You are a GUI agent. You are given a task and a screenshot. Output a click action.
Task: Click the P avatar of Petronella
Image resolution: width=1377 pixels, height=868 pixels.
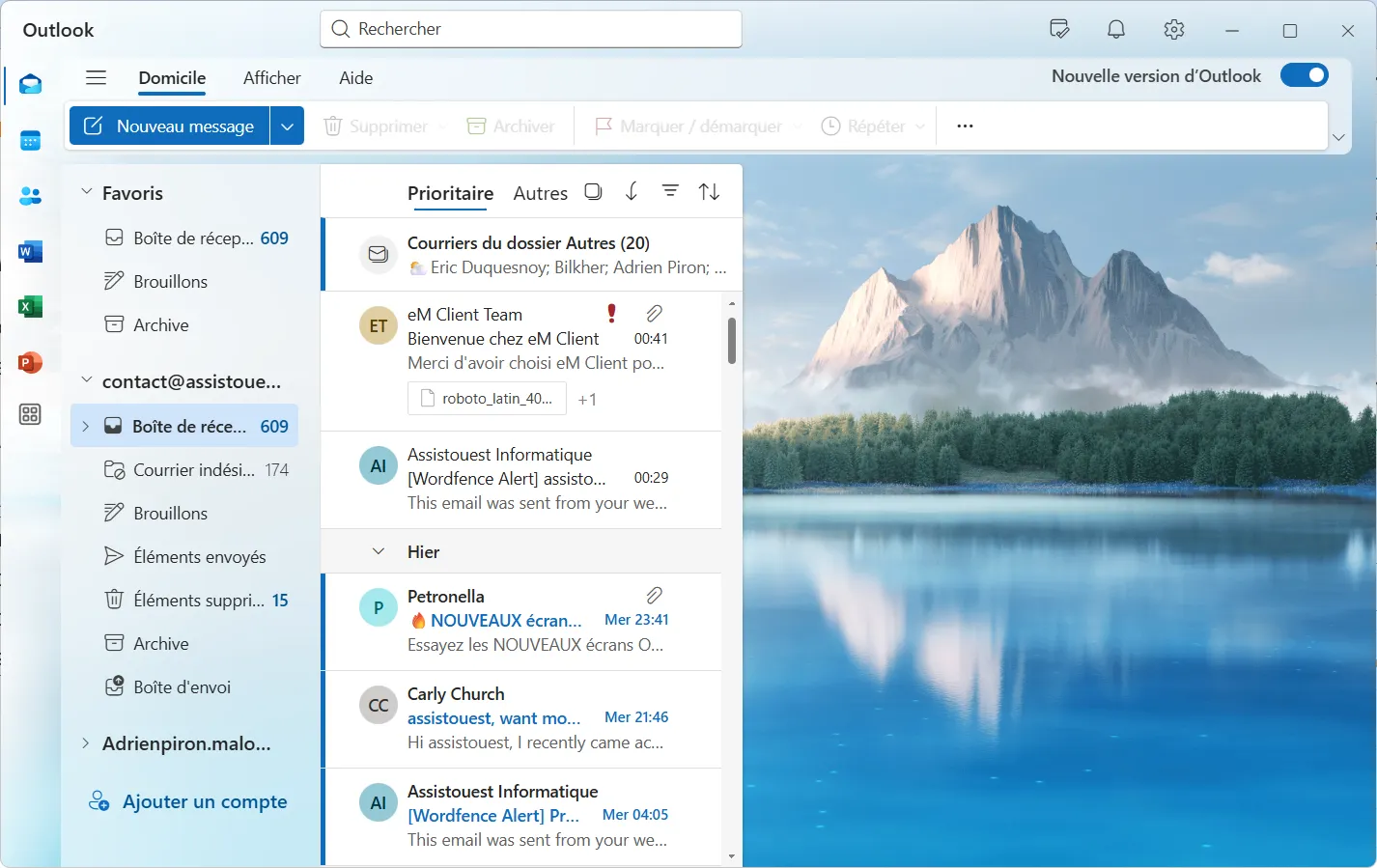click(379, 607)
